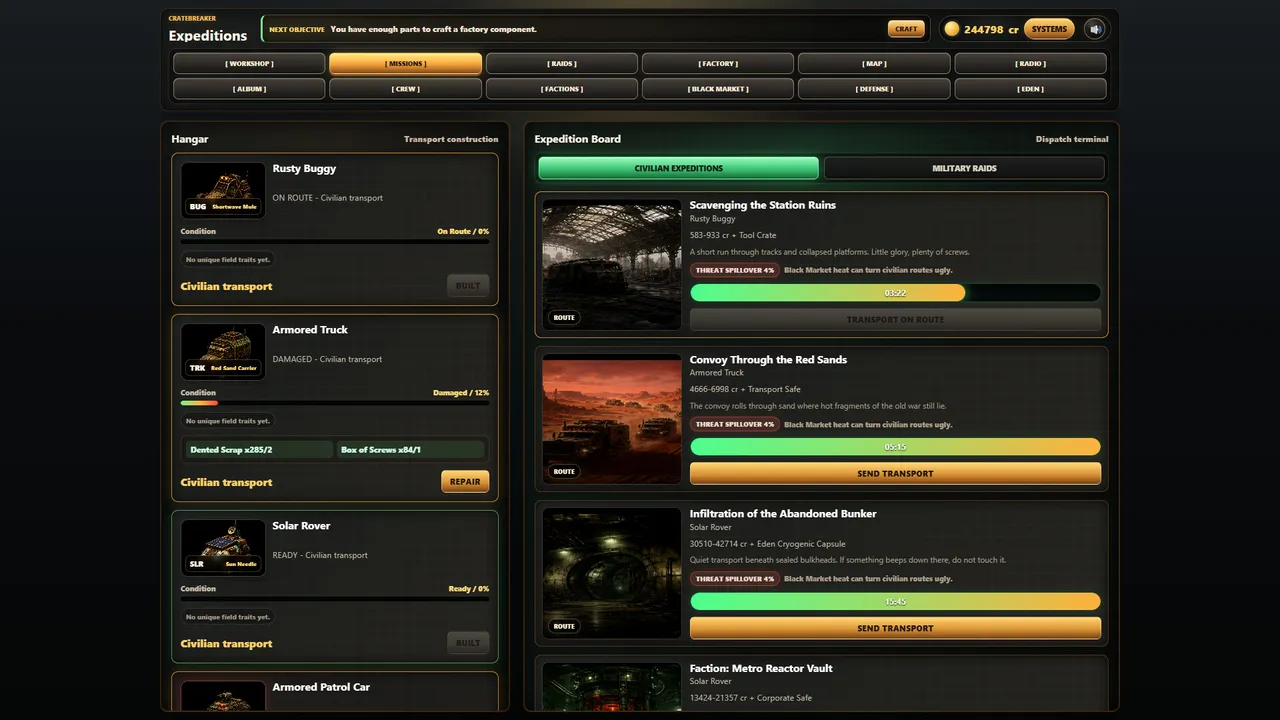This screenshot has height=720, width=1280.
Task: Click the Transport On Route button
Action: coord(895,319)
